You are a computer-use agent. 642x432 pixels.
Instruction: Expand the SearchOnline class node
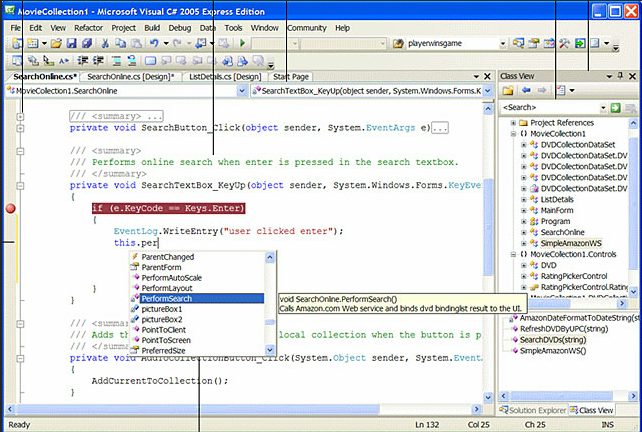click(x=524, y=232)
